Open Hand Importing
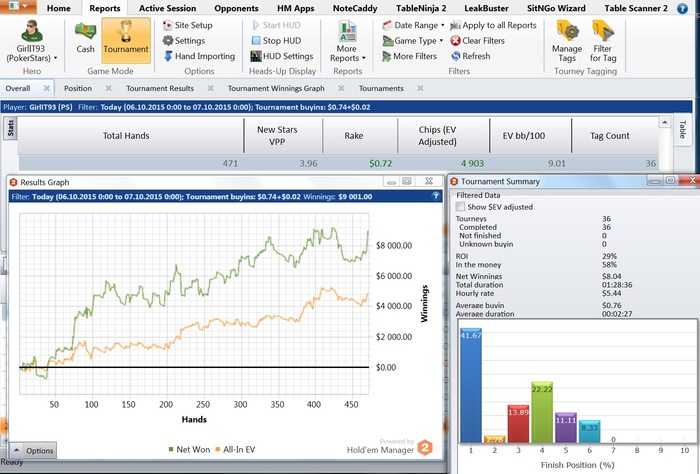The image size is (700, 474). (x=200, y=56)
